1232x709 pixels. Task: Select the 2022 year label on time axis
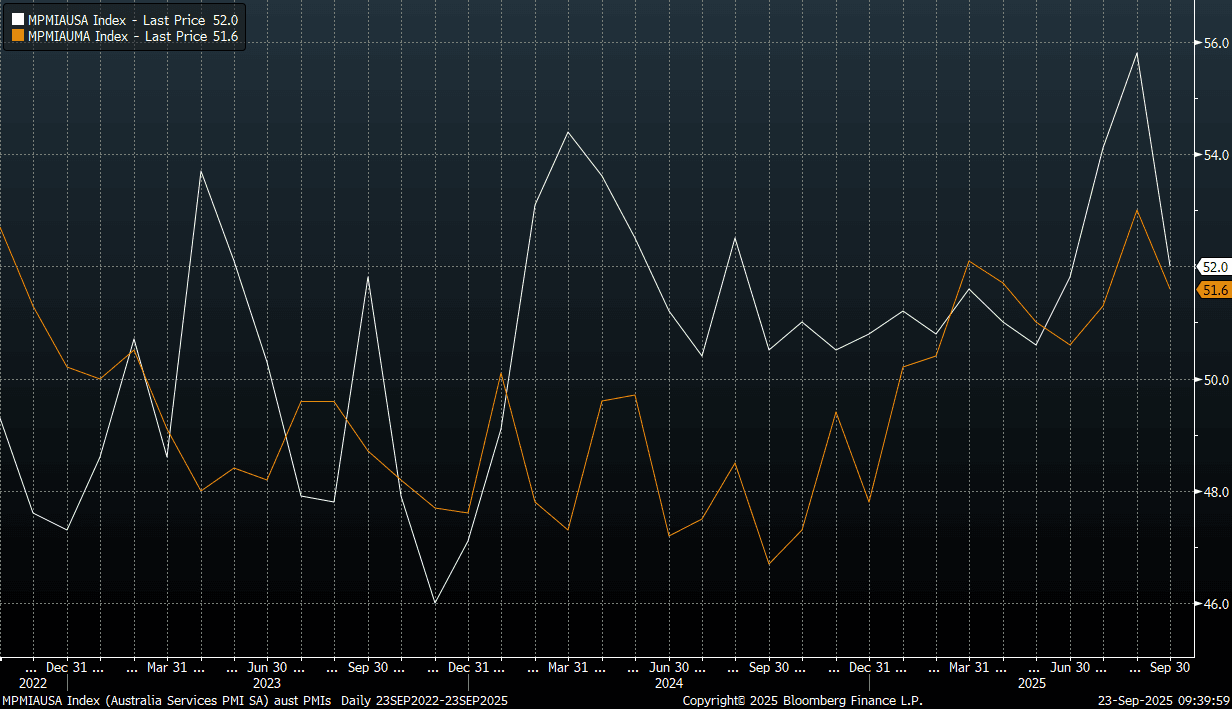click(x=32, y=683)
